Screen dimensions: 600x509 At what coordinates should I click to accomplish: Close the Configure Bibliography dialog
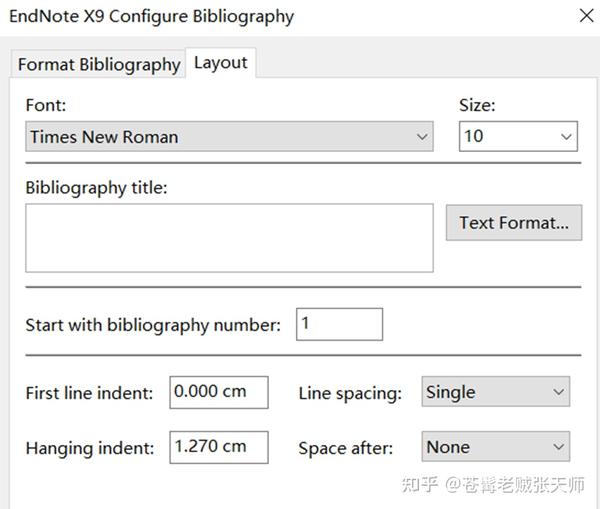[584, 16]
